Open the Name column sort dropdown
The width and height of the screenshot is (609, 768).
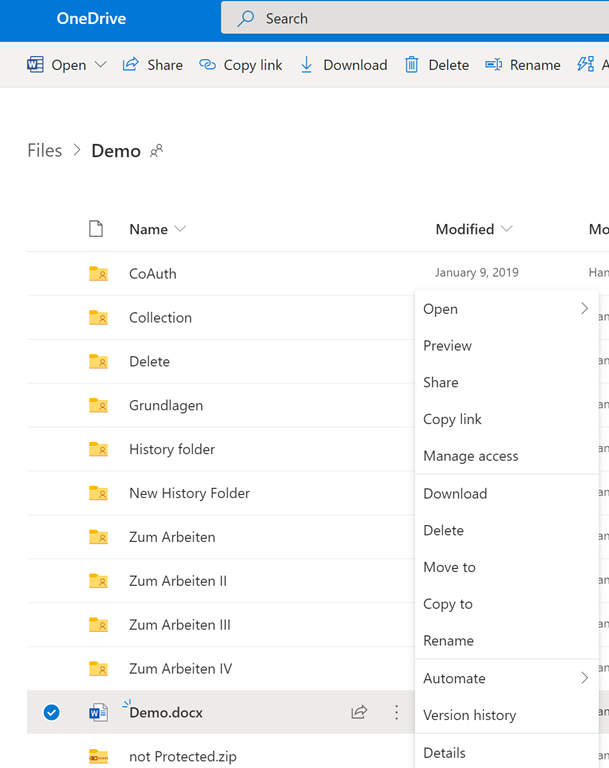point(180,229)
